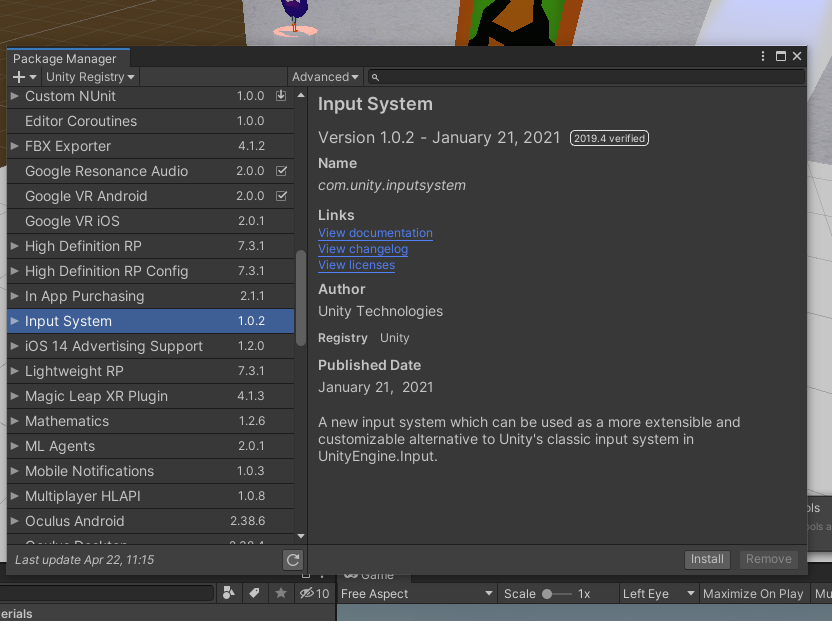Image resolution: width=832 pixels, height=621 pixels.
Task: Install the Input System package
Action: pos(707,559)
